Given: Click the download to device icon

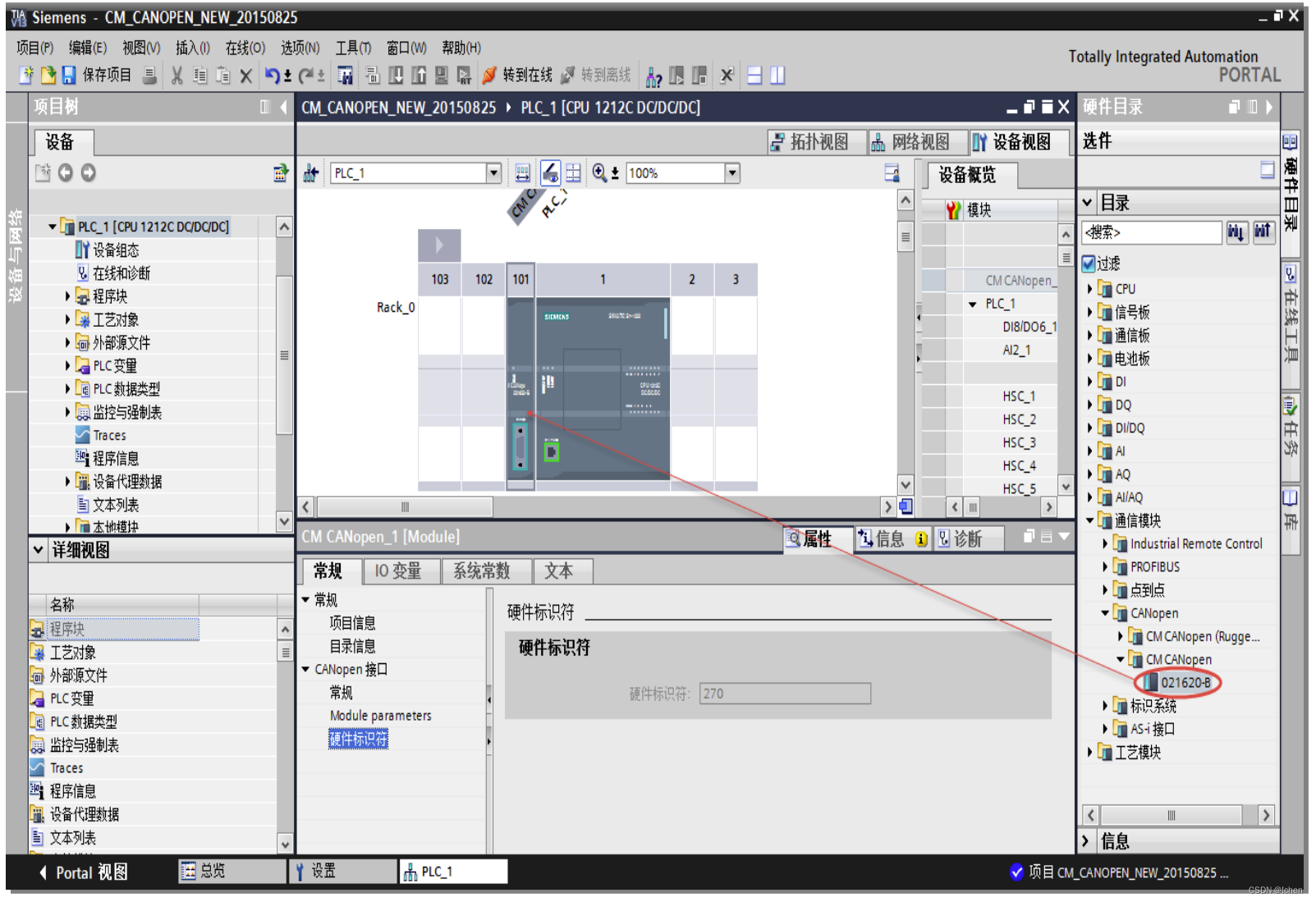Looking at the screenshot, I should click(x=396, y=76).
